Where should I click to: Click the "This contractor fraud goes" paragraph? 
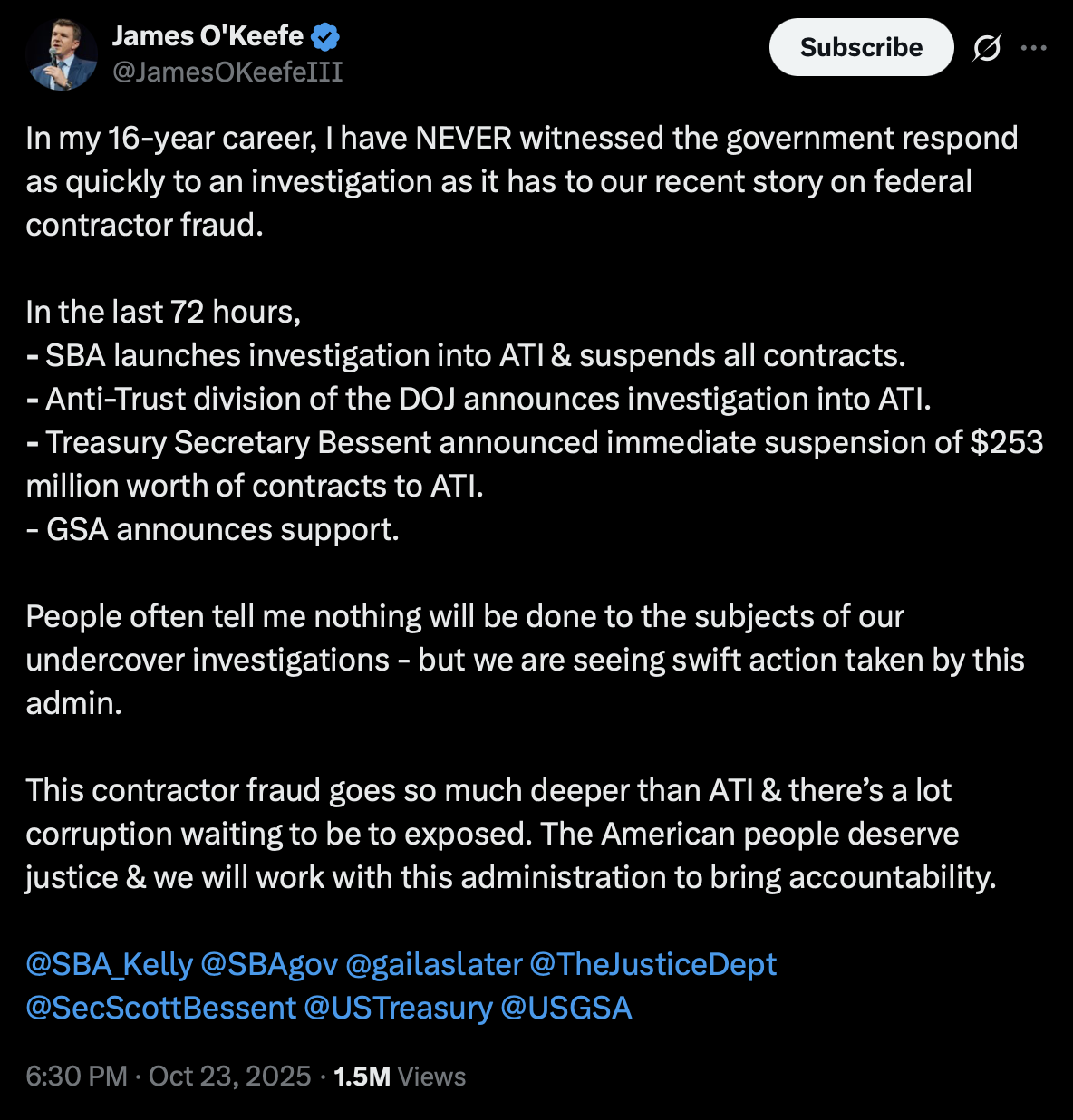(x=510, y=834)
